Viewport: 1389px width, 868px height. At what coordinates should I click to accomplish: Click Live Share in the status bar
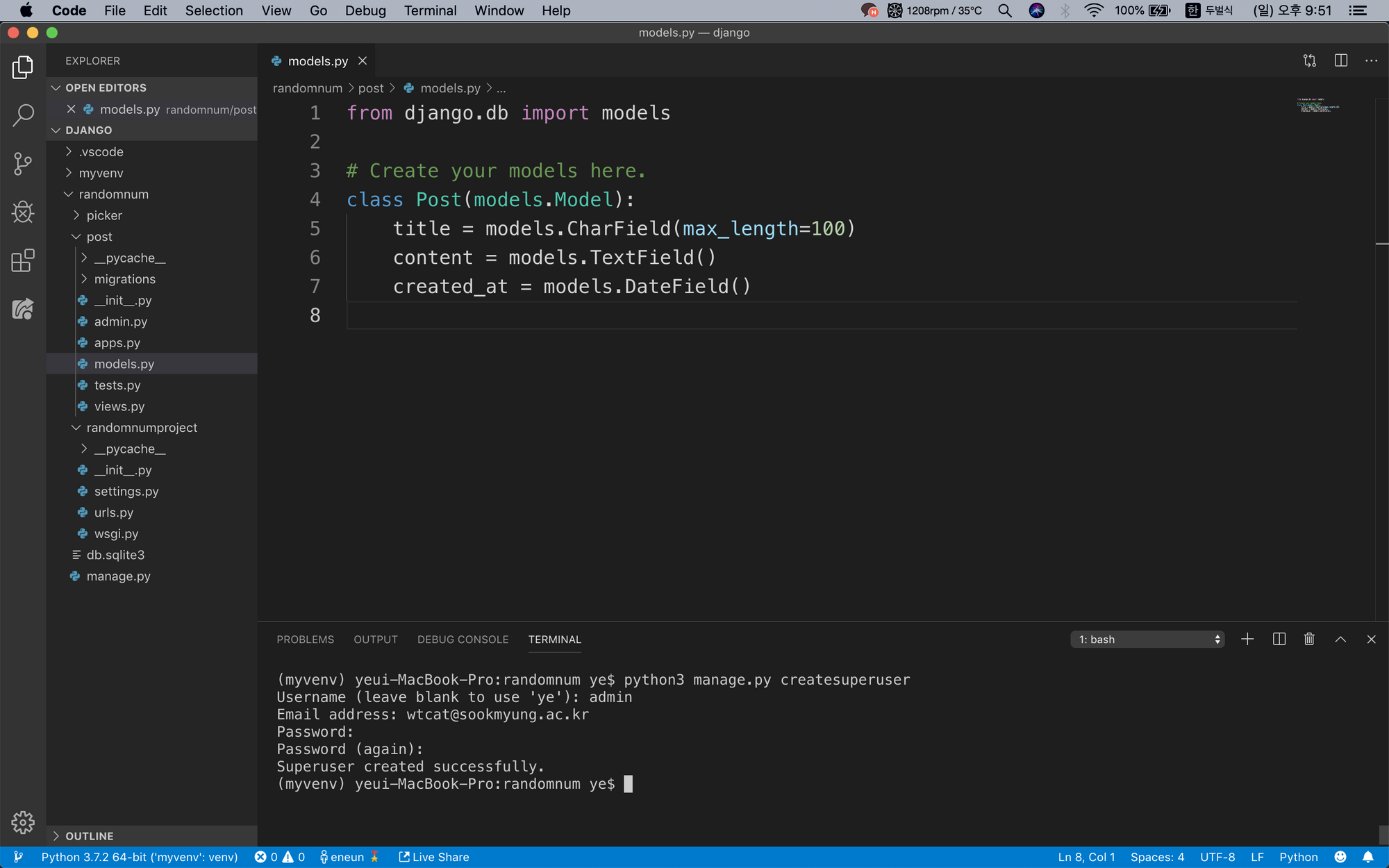point(434,857)
